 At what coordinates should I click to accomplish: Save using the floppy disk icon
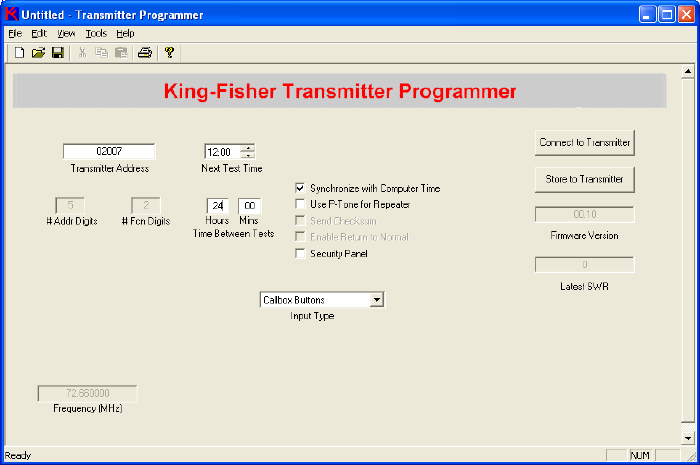(x=58, y=53)
